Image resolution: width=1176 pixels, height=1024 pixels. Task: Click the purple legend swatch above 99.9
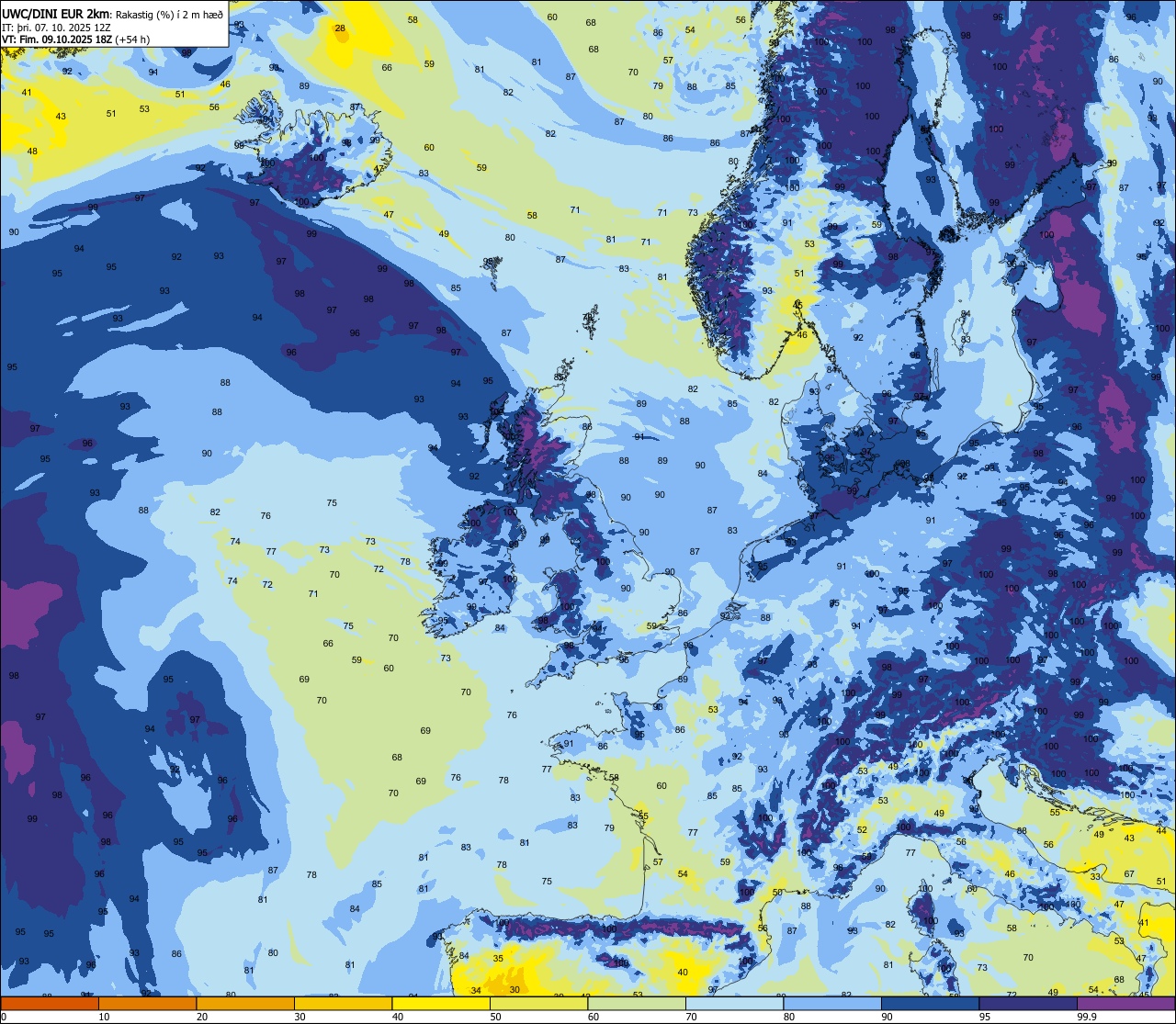[1125, 1003]
